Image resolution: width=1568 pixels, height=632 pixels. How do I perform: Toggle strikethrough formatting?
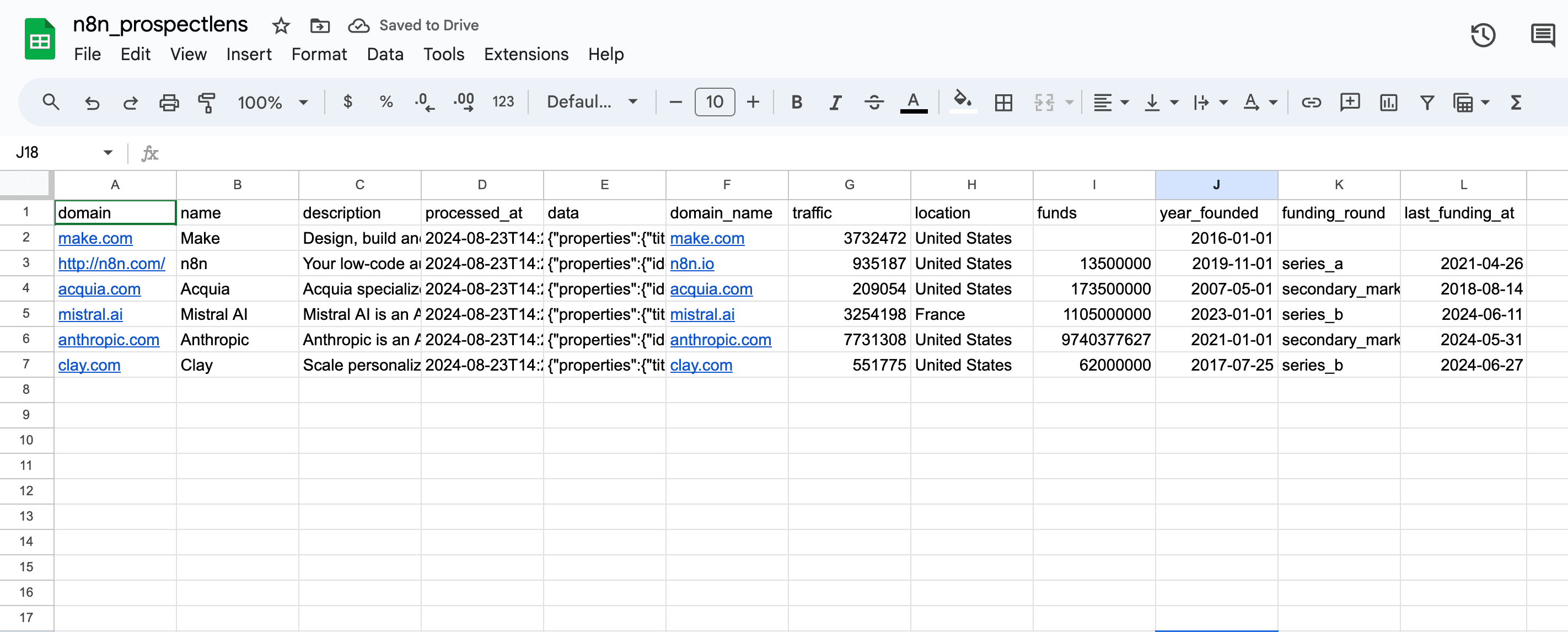(874, 102)
